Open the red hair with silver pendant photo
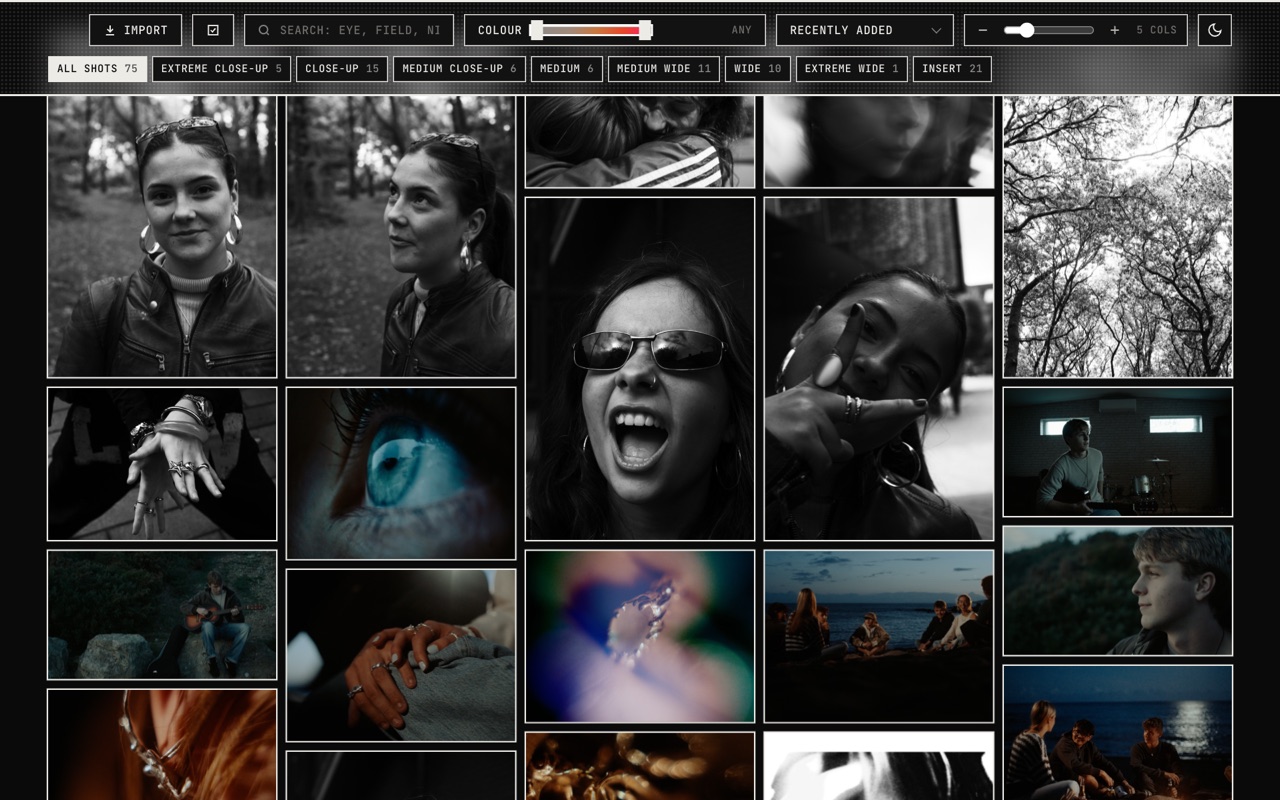Image resolution: width=1280 pixels, height=800 pixels. coord(162,745)
